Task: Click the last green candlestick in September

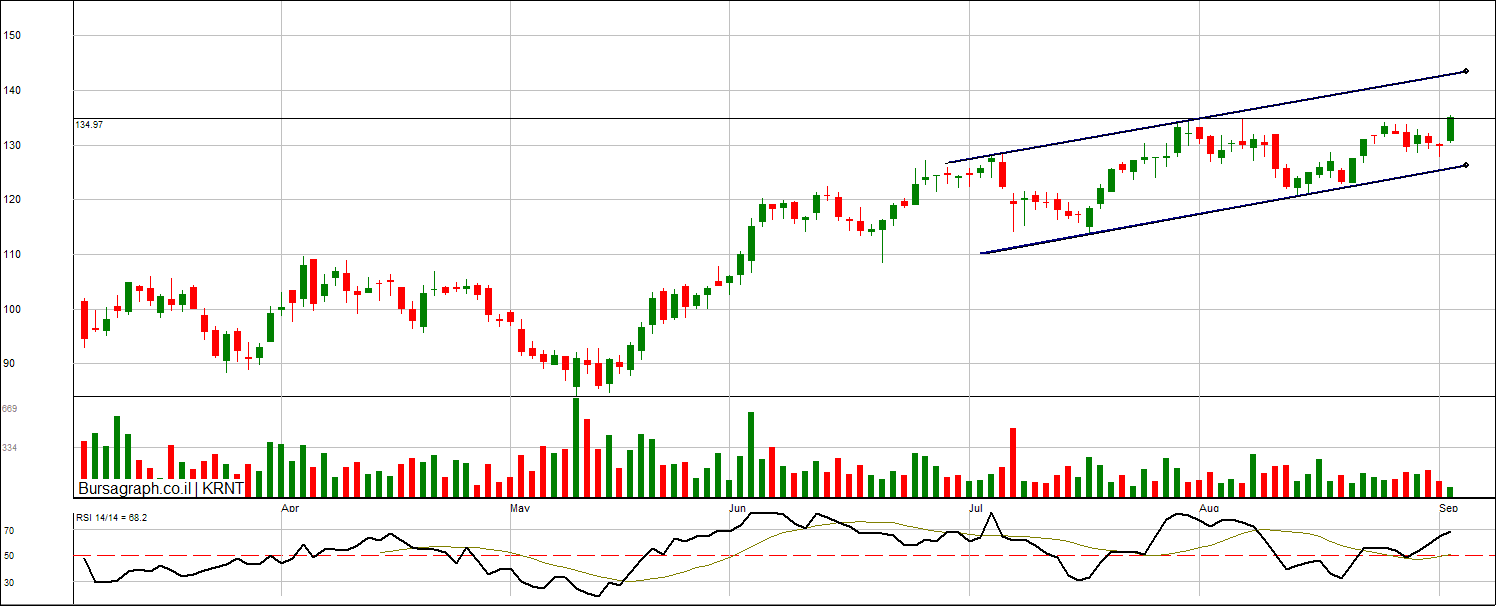Action: click(1450, 129)
